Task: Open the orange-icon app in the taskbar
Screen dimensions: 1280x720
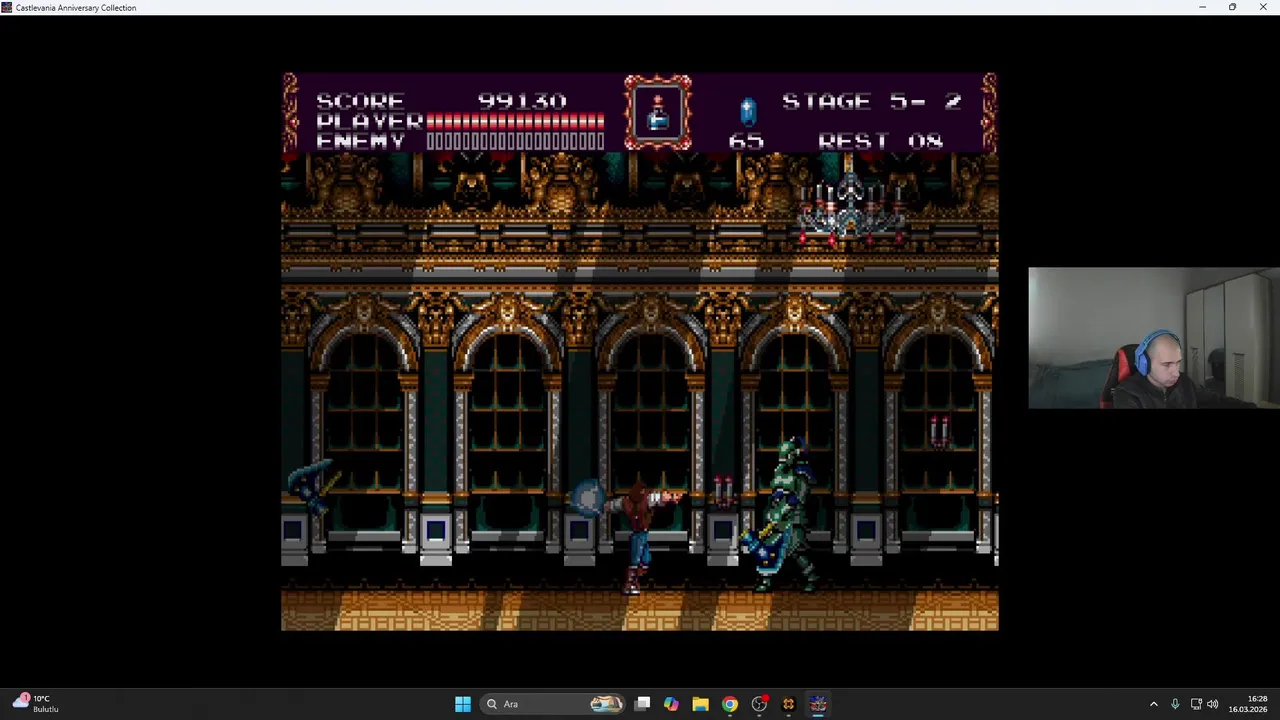Action: point(788,704)
